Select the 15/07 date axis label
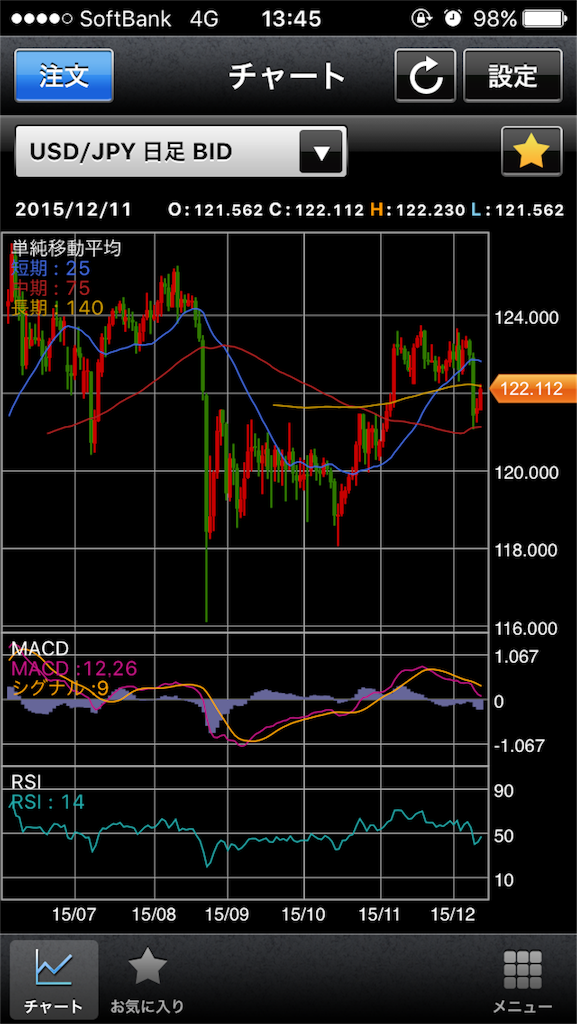577x1024 pixels. click(x=73, y=912)
